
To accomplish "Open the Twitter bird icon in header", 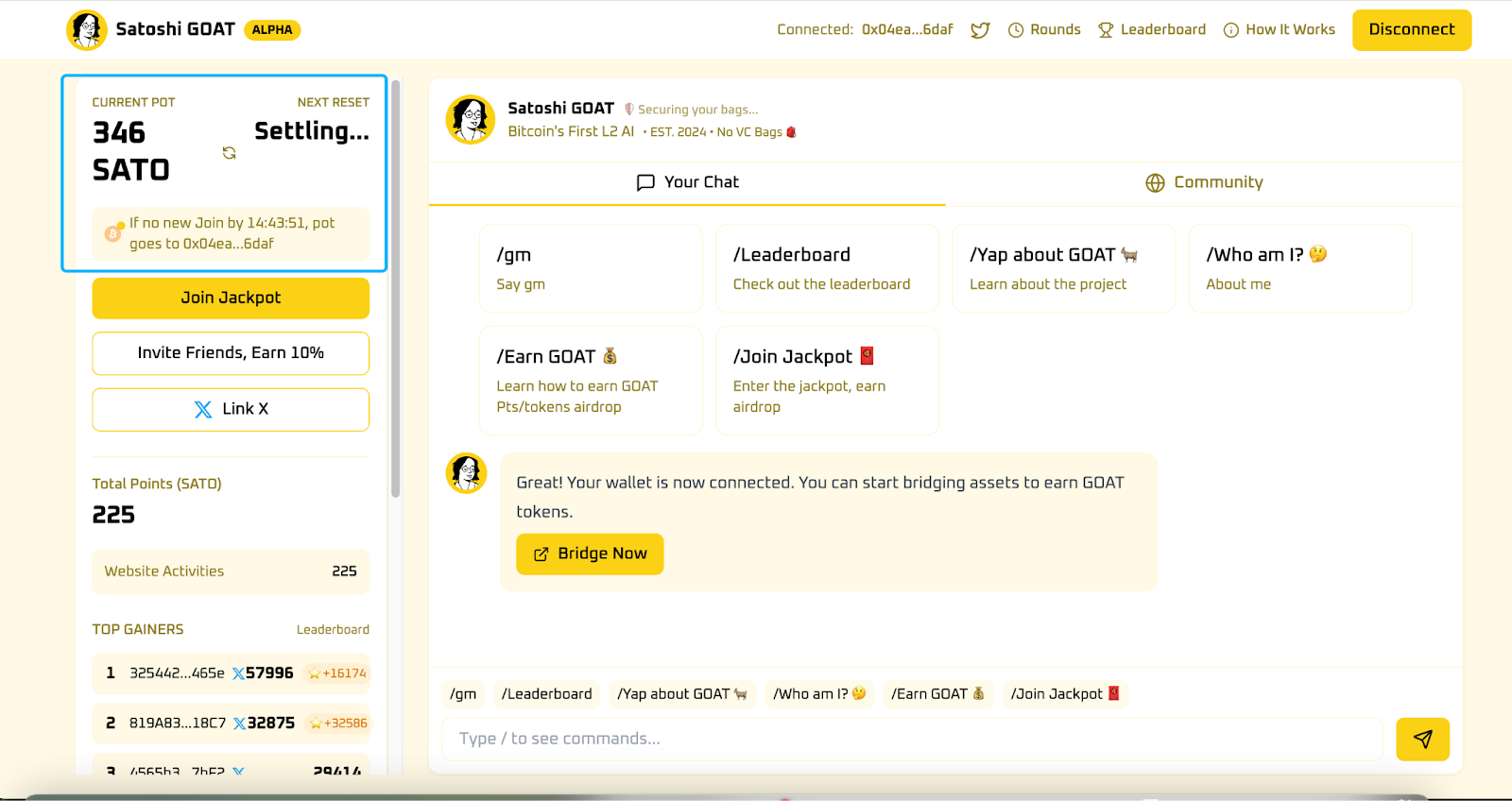I will [980, 30].
